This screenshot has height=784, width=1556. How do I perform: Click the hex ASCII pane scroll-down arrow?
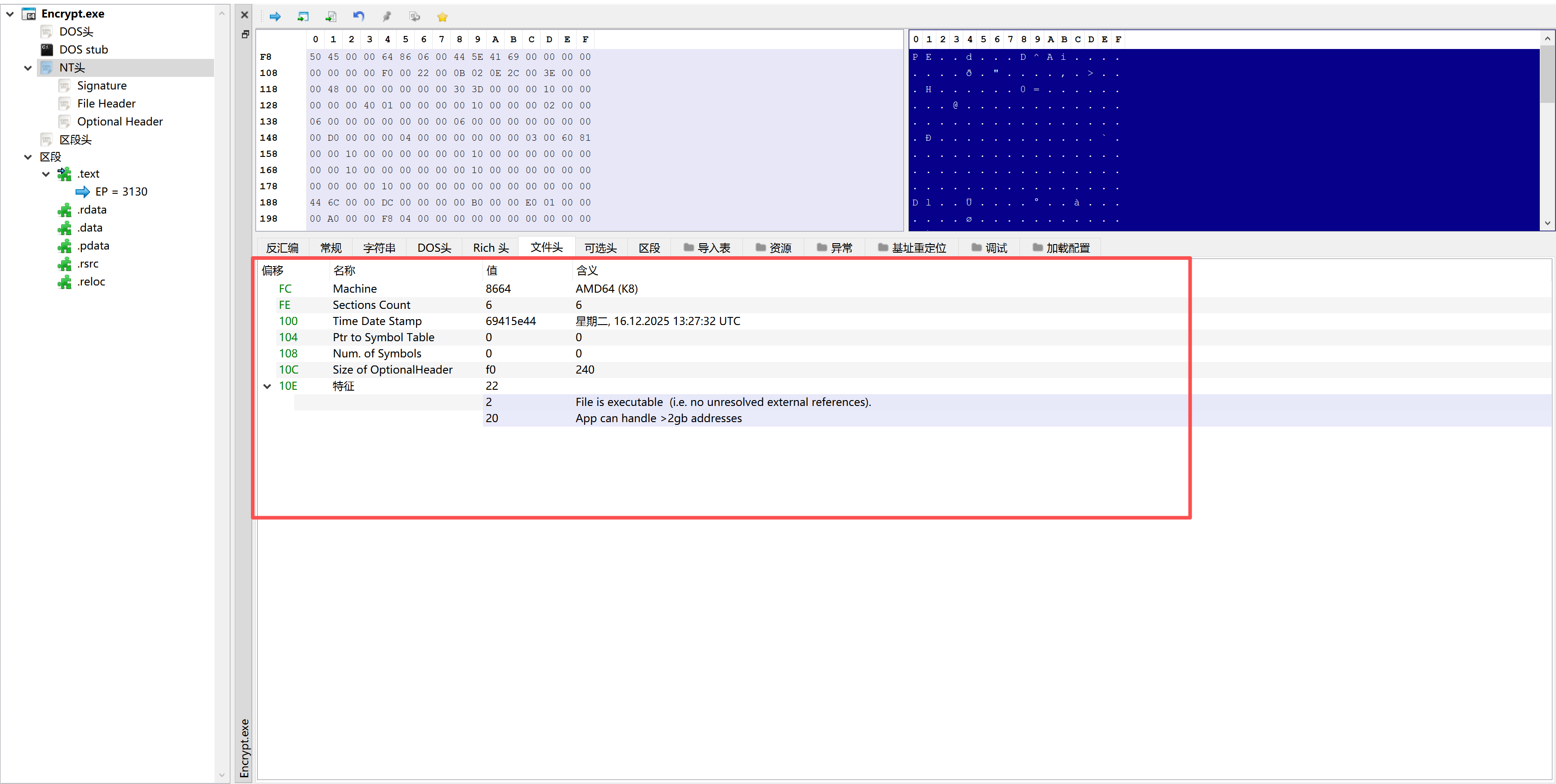point(1547,223)
